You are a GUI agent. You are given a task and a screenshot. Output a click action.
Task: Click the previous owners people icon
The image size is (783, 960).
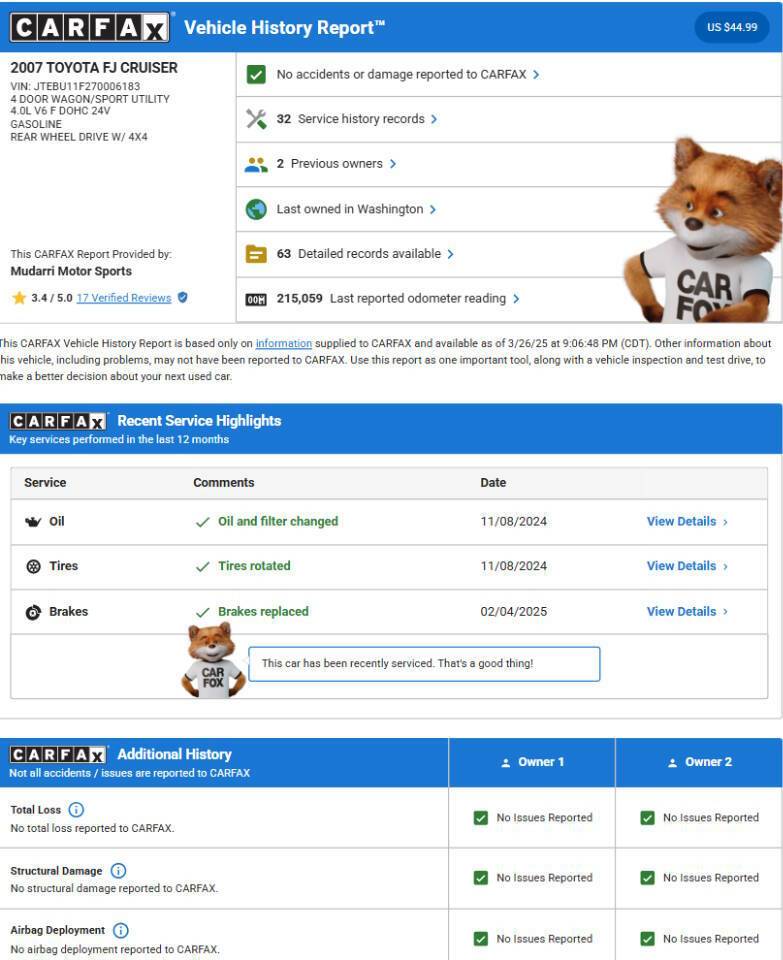point(256,164)
